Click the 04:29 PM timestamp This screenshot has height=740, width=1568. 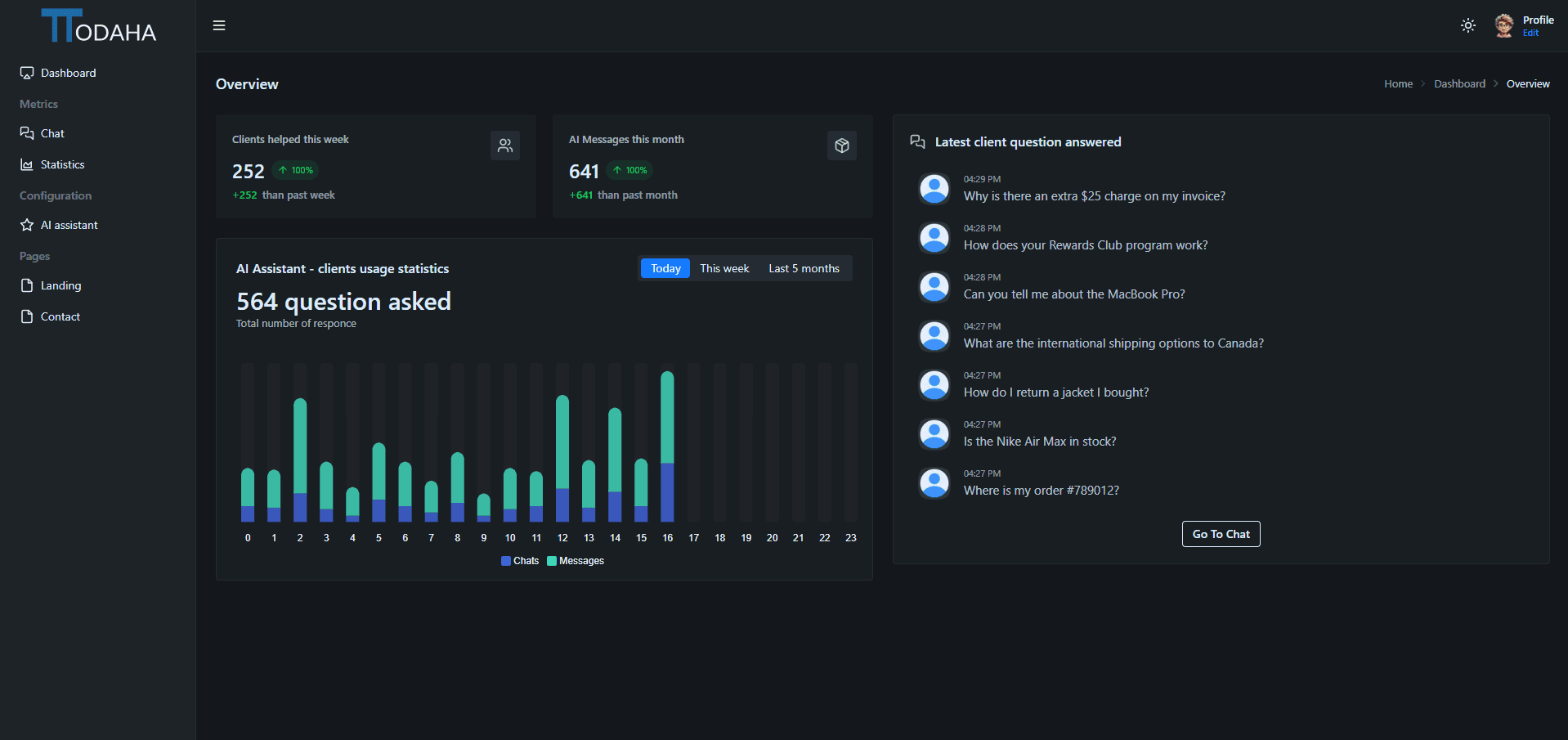pyautogui.click(x=982, y=179)
